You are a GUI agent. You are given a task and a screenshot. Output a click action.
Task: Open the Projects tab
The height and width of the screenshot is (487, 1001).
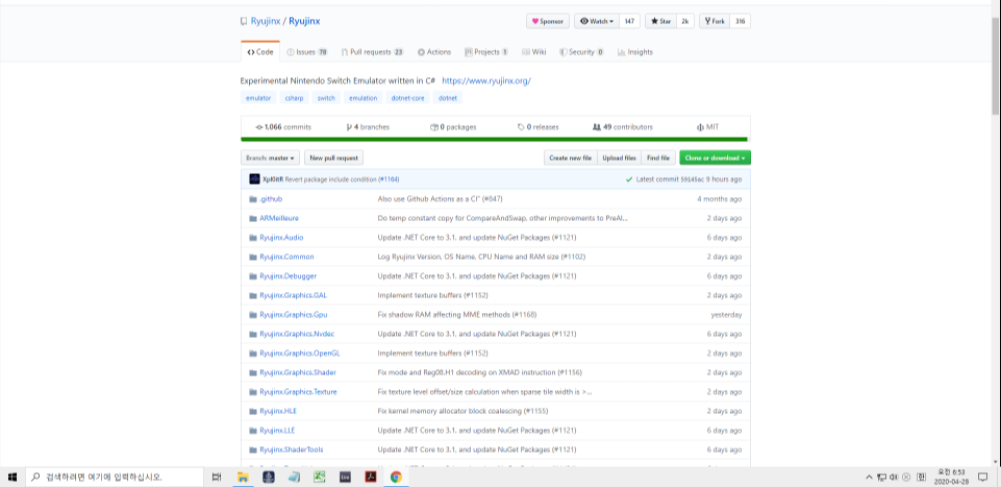coord(486,52)
